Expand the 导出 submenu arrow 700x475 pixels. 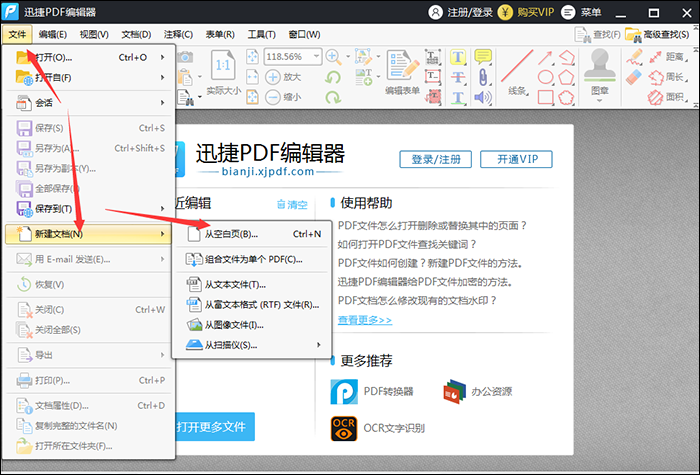[x=162, y=355]
